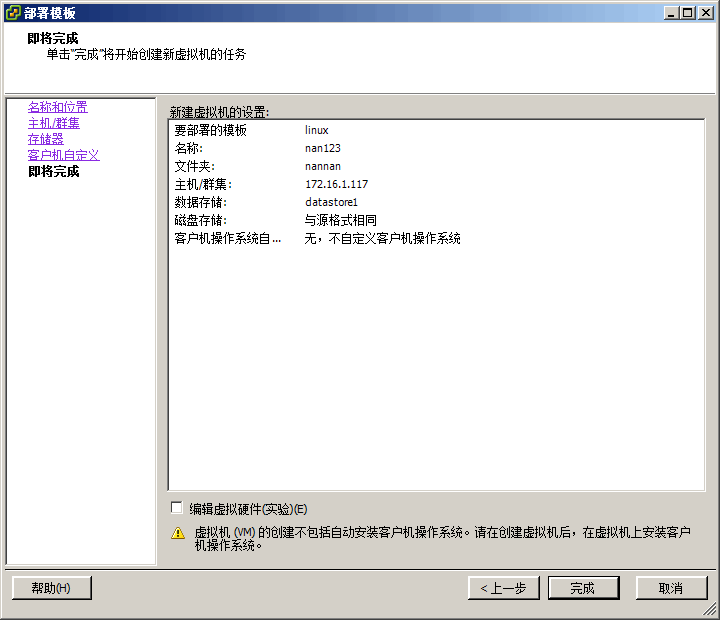Click value 无，不自定义客户机操作系统
720x620 pixels.
pyautogui.click(x=382, y=238)
